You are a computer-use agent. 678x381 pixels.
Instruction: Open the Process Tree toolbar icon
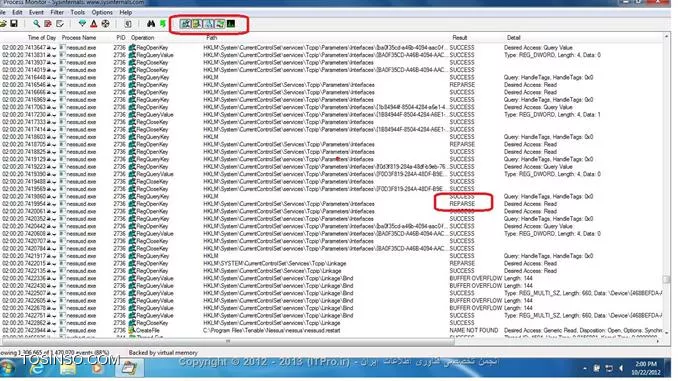click(128, 24)
